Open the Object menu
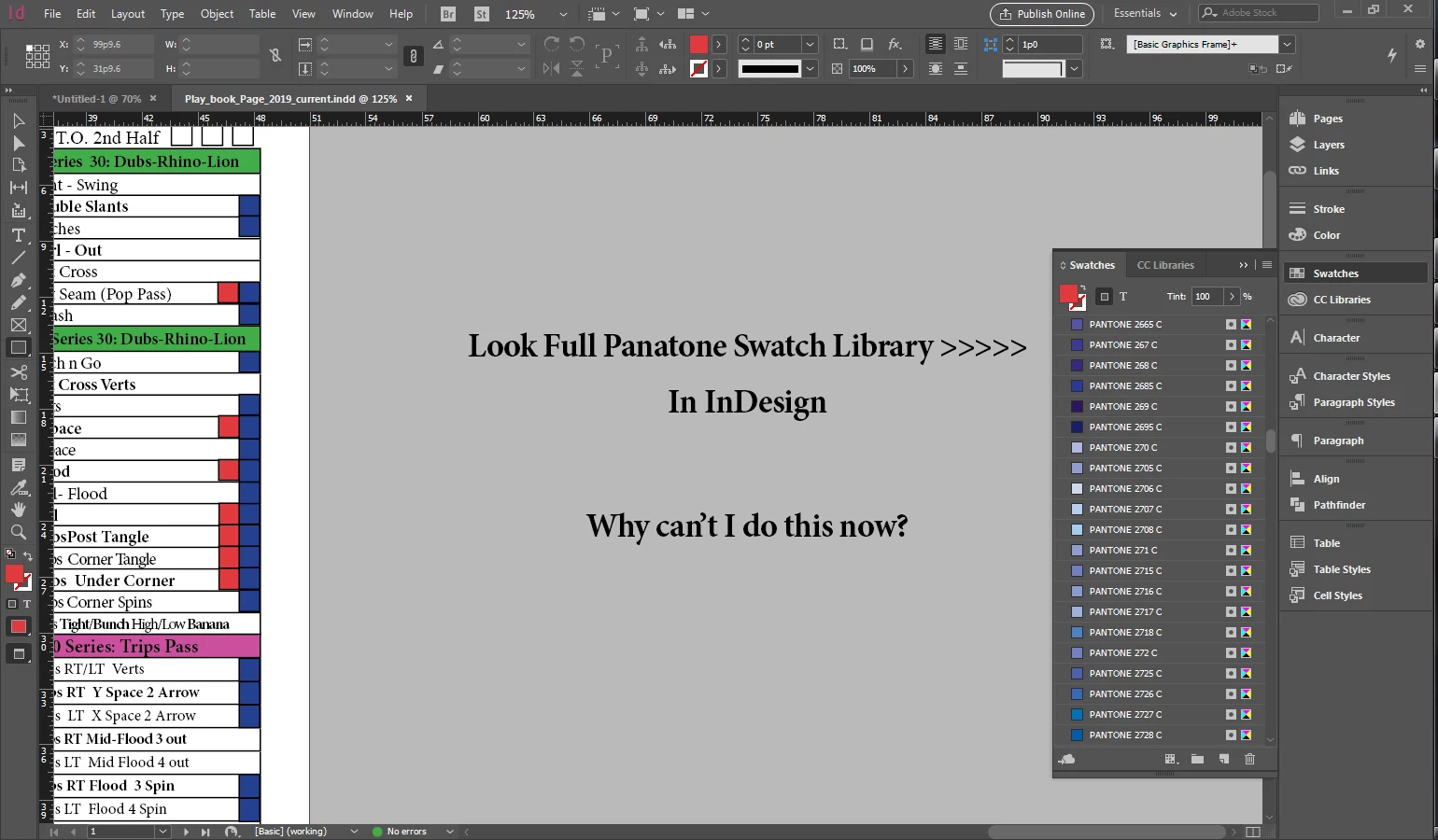The image size is (1438, 840). tap(217, 14)
